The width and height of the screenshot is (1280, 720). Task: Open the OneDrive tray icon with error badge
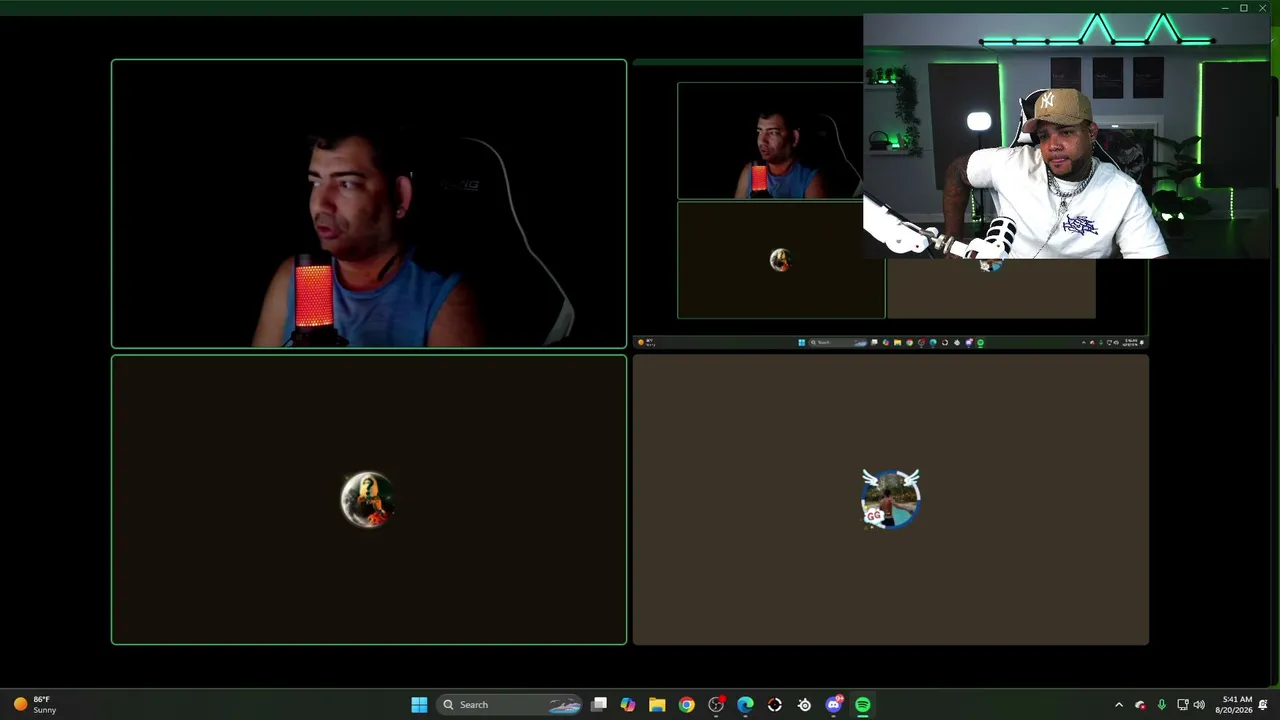tap(1140, 705)
